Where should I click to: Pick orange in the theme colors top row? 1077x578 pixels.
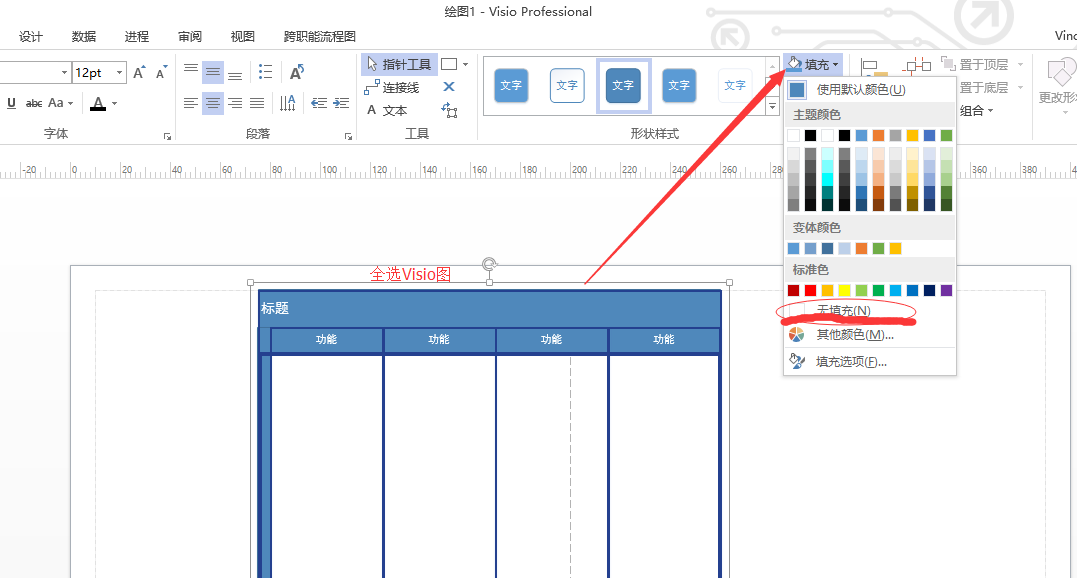point(878,135)
